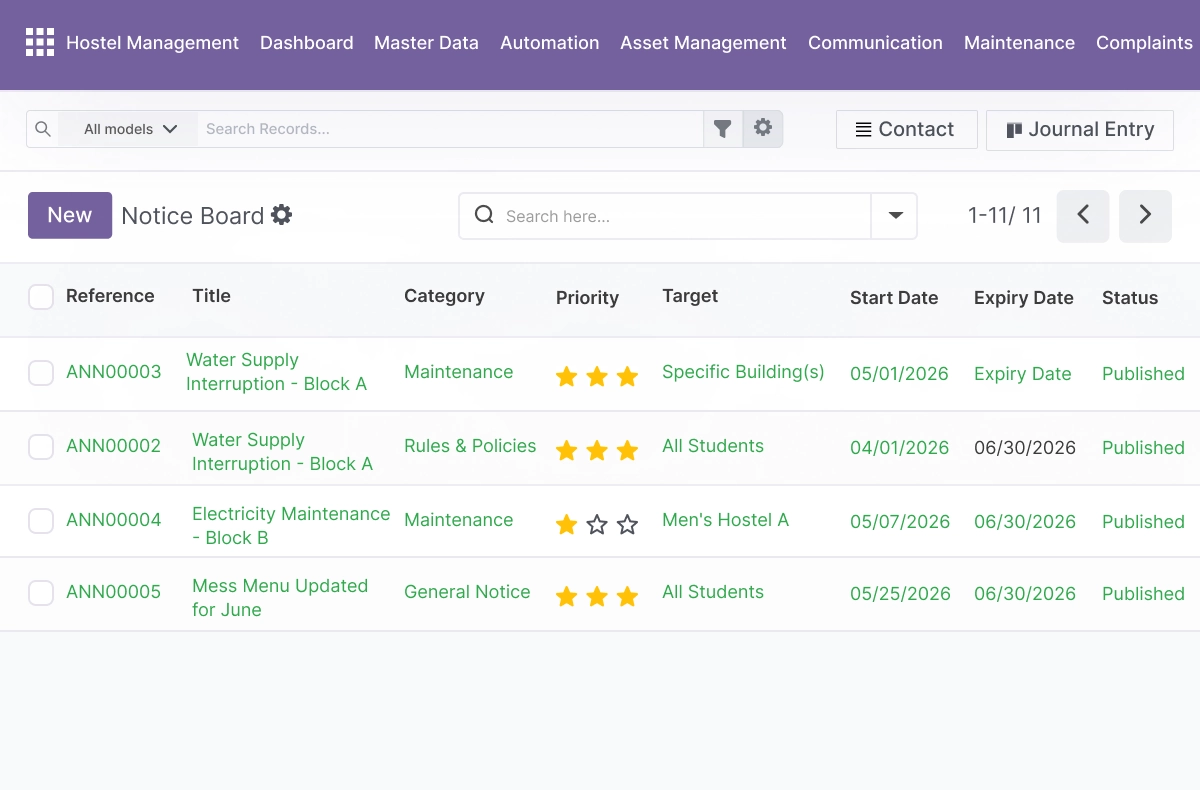Open the Complaints menu

[1144, 43]
